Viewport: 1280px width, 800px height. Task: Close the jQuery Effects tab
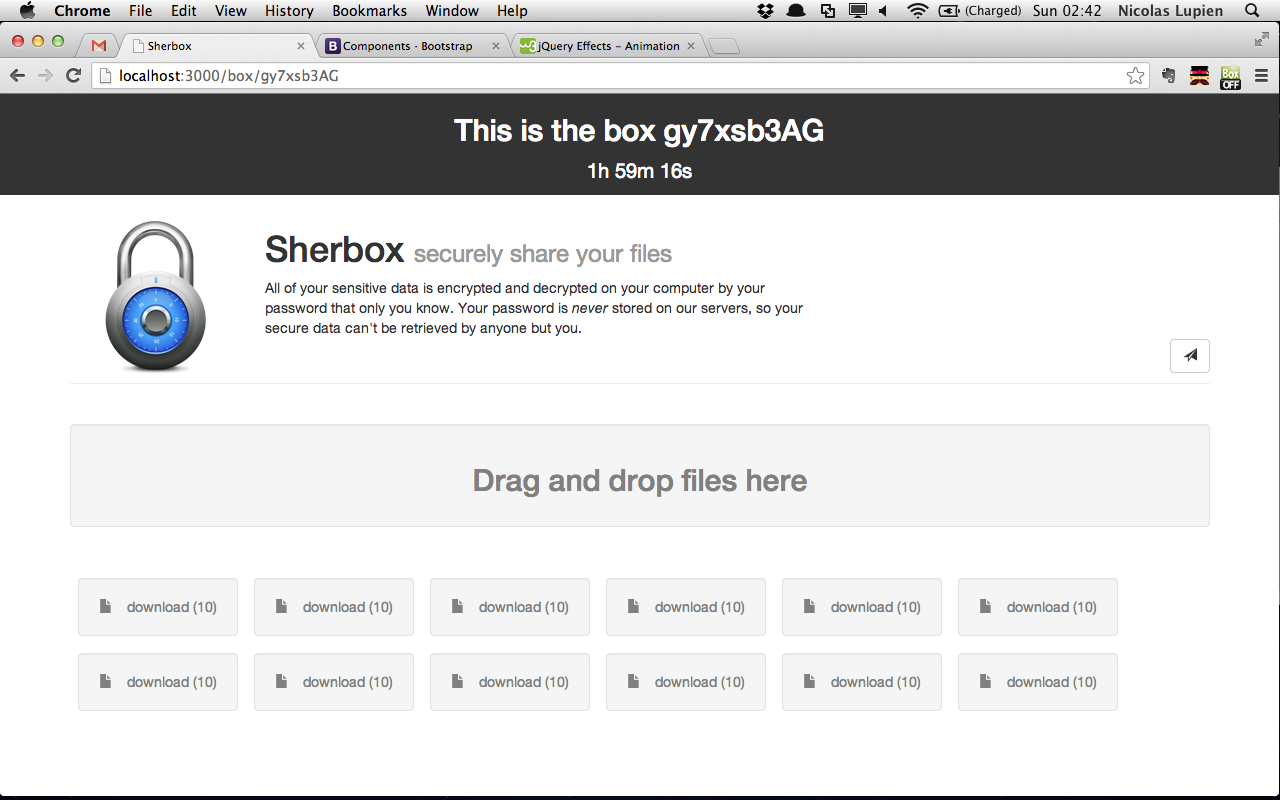[691, 46]
